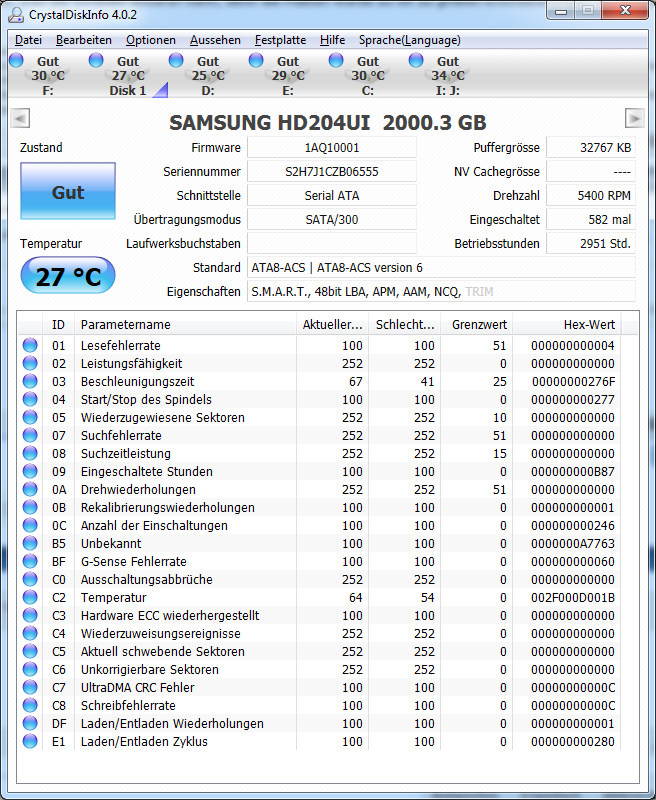
Task: Click status orb for Lesefehlerrate row
Action: point(30,345)
